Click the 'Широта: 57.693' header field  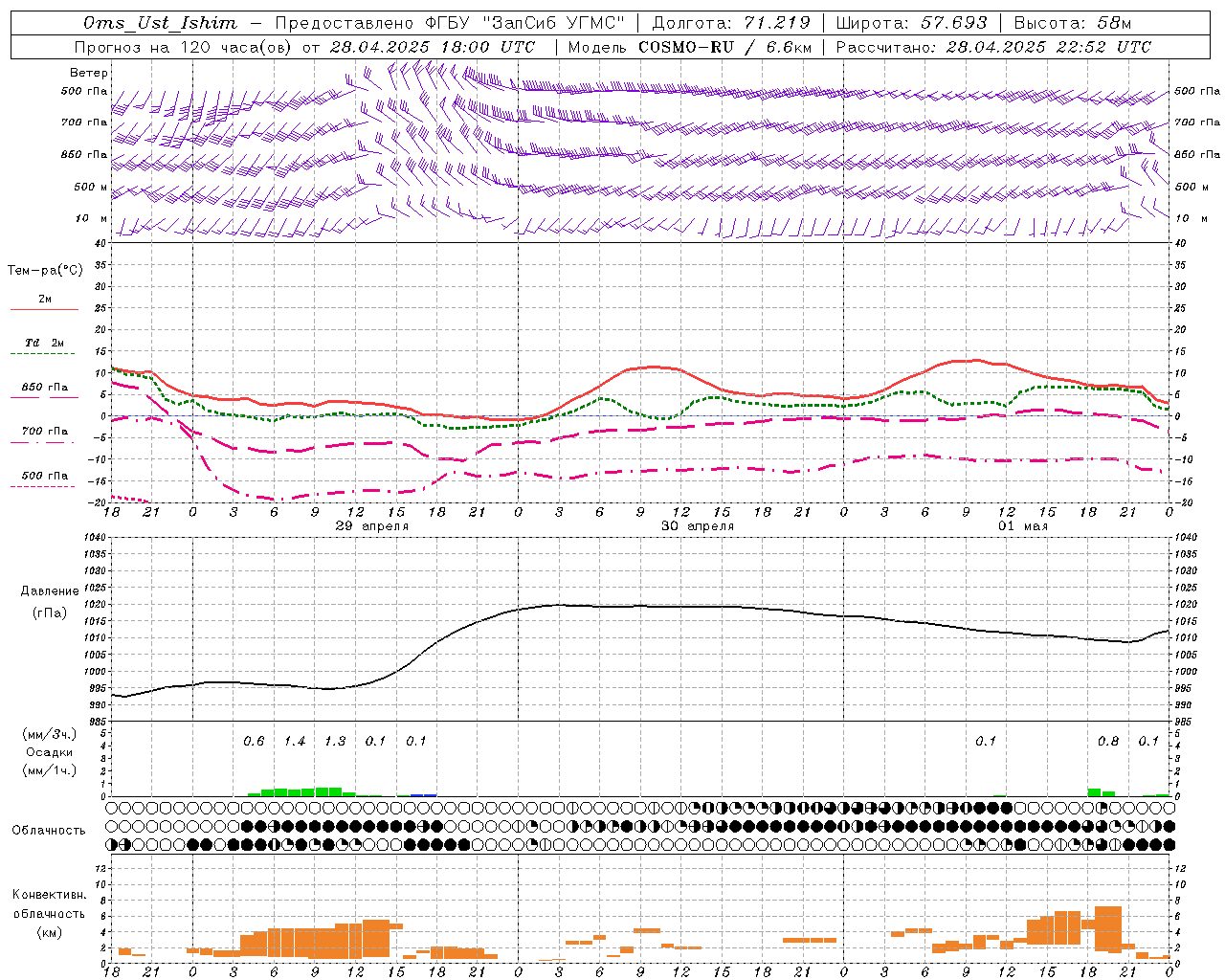point(911,23)
